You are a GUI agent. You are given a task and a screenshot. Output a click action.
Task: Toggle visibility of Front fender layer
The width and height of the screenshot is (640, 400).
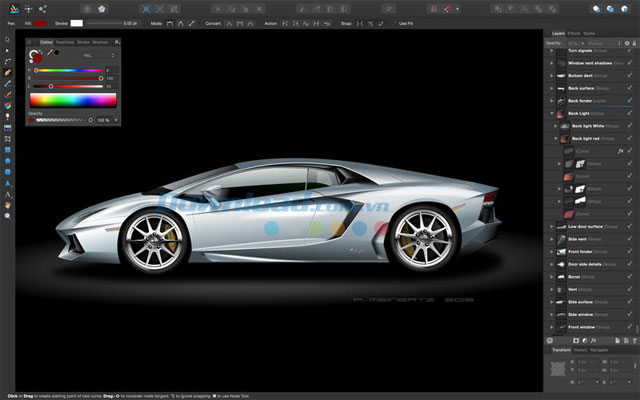pyautogui.click(x=630, y=251)
